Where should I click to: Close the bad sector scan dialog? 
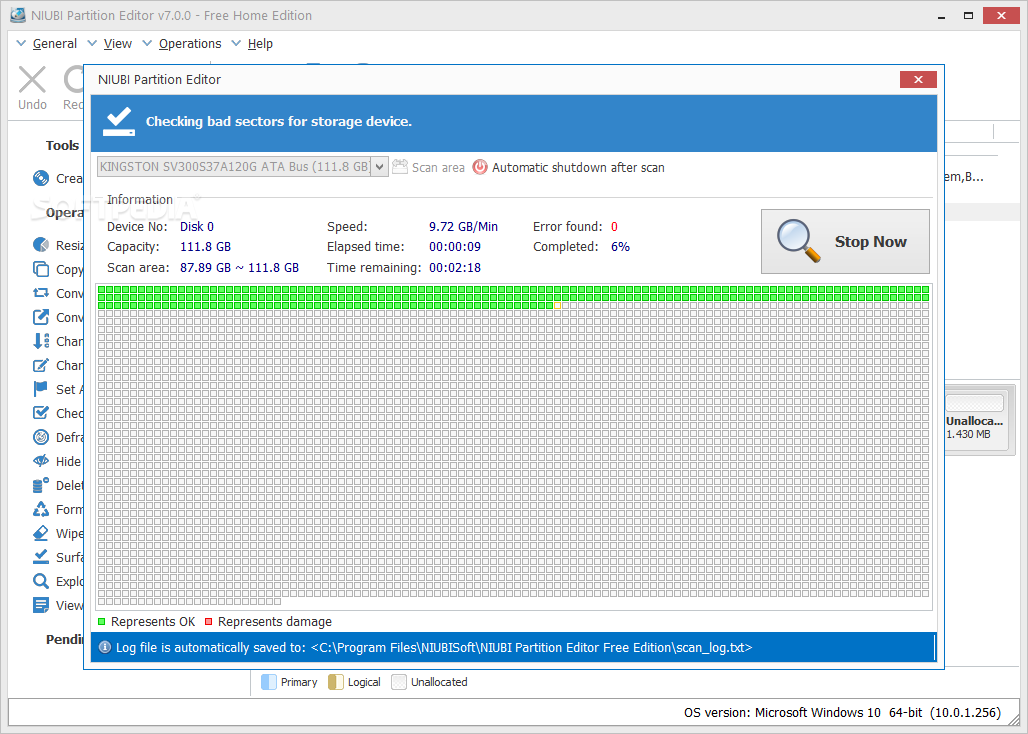tap(917, 80)
